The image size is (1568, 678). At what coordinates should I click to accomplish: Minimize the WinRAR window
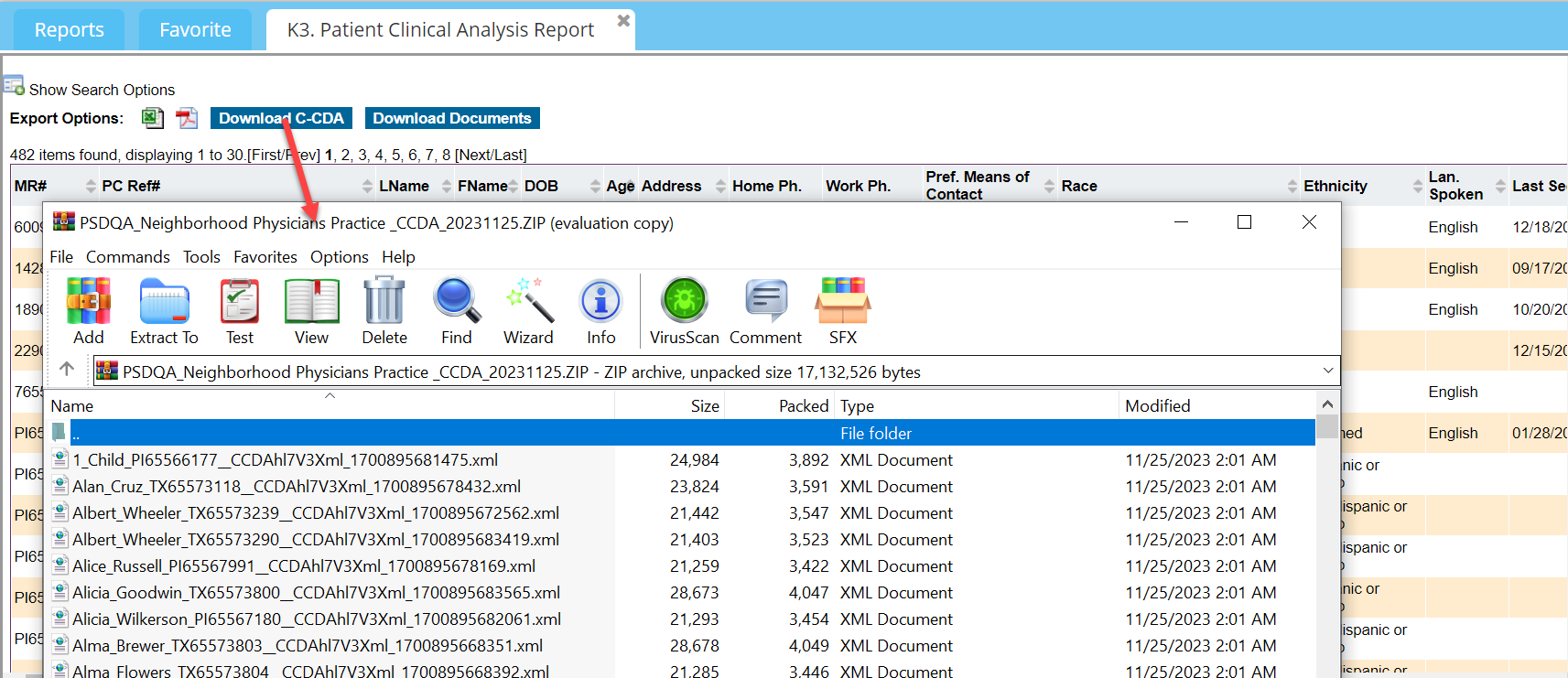(x=1182, y=222)
